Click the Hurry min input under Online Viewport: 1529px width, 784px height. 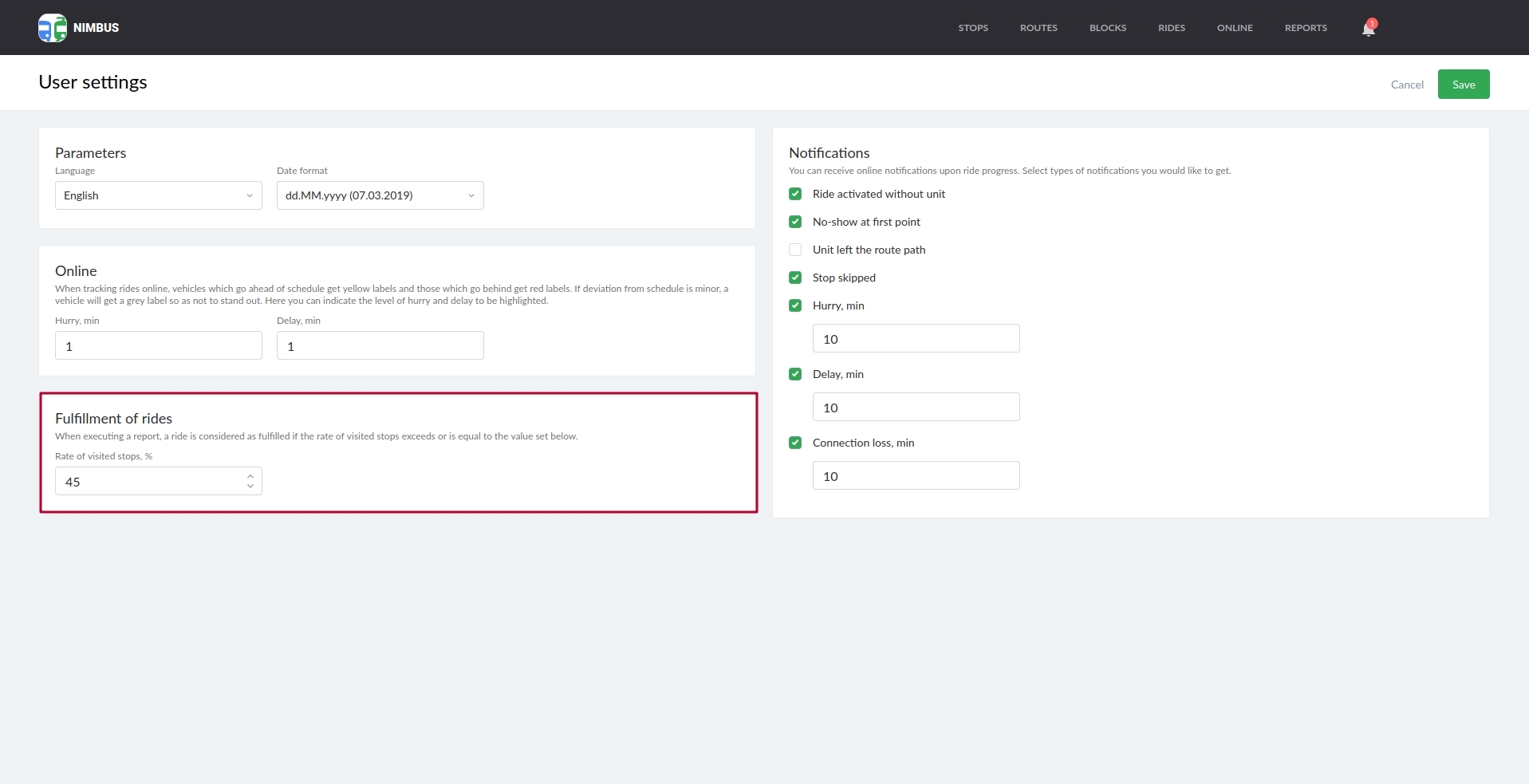(x=158, y=345)
